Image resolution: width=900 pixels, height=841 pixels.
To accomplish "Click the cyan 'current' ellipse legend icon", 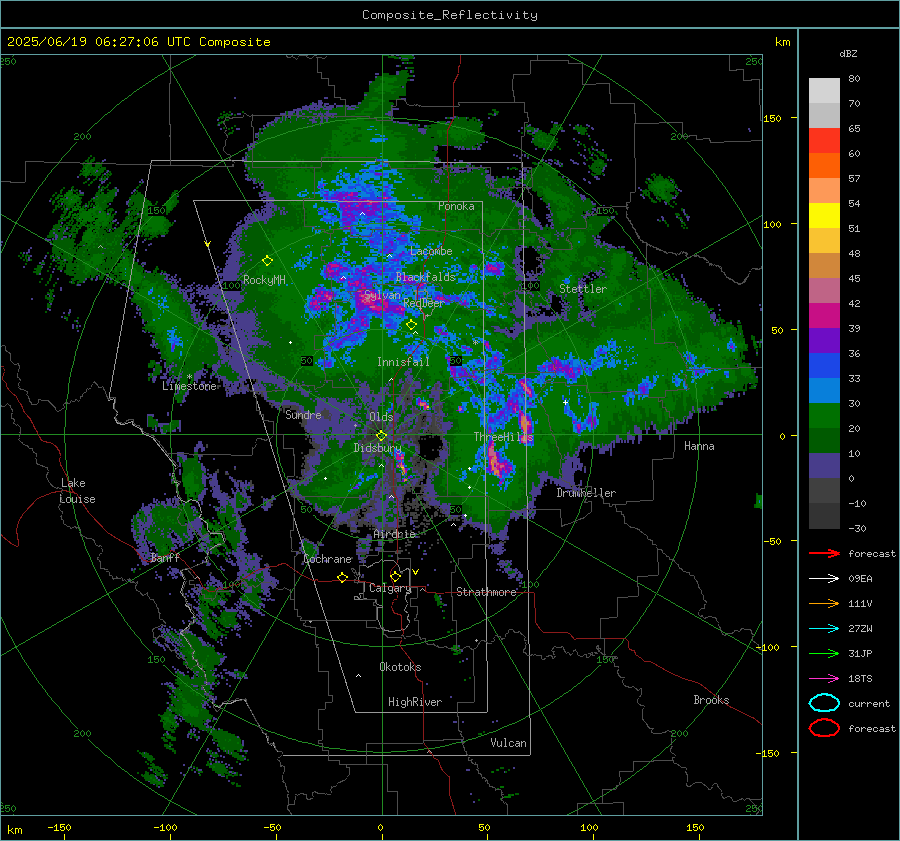I will [x=824, y=703].
